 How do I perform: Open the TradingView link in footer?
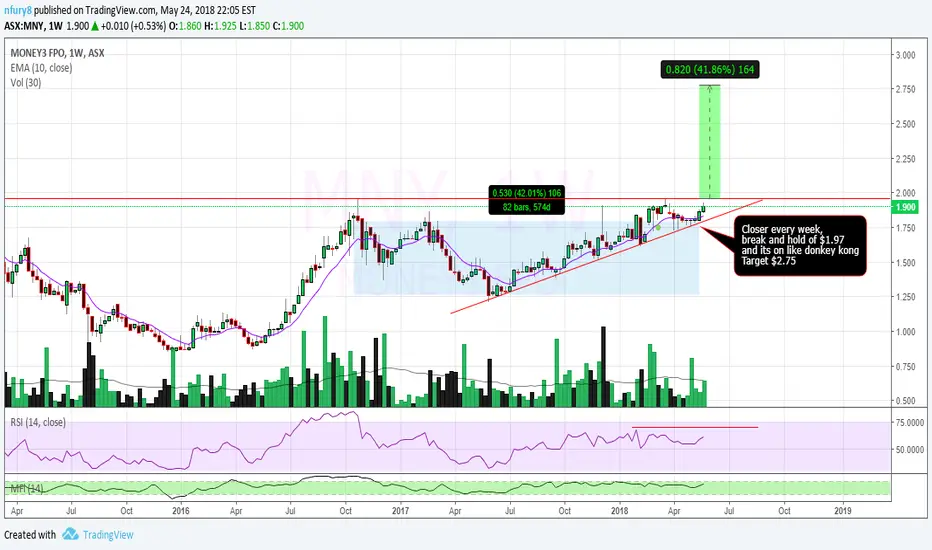108,535
